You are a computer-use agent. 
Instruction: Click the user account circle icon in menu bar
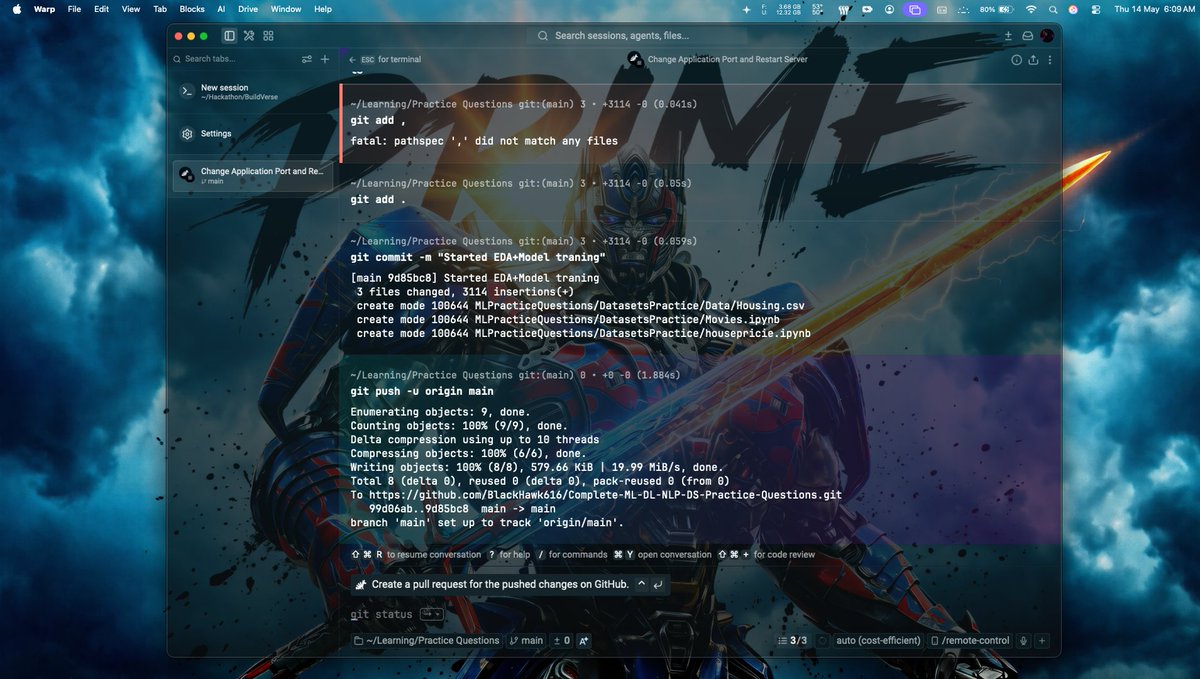tap(890, 9)
